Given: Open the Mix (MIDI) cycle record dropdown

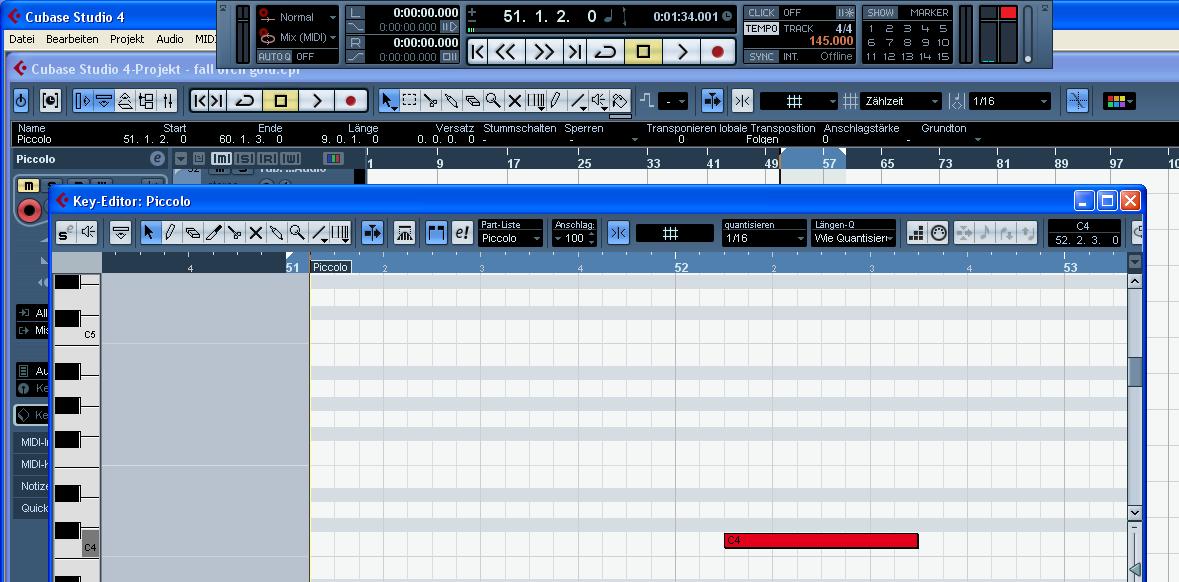Looking at the screenshot, I should 298,37.
